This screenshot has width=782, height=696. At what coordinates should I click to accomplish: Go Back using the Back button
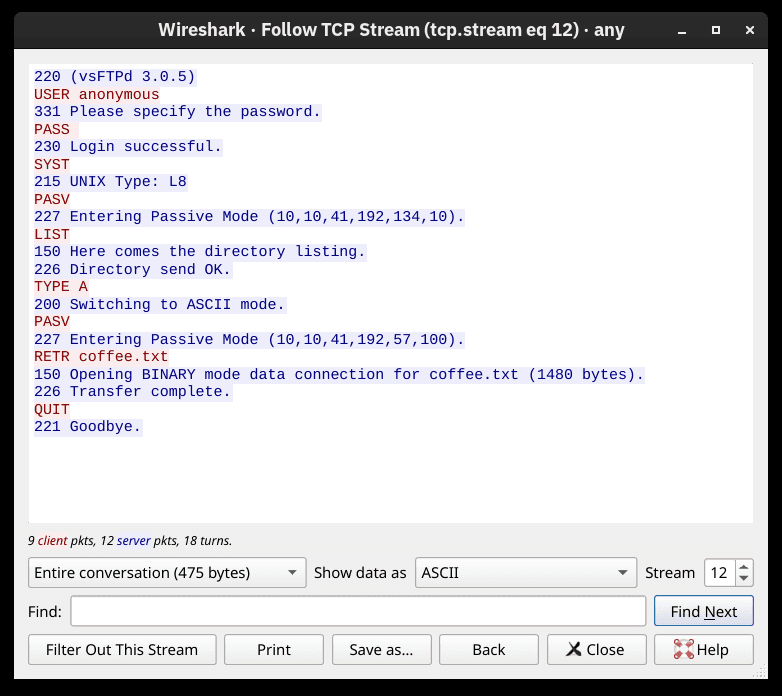click(488, 649)
